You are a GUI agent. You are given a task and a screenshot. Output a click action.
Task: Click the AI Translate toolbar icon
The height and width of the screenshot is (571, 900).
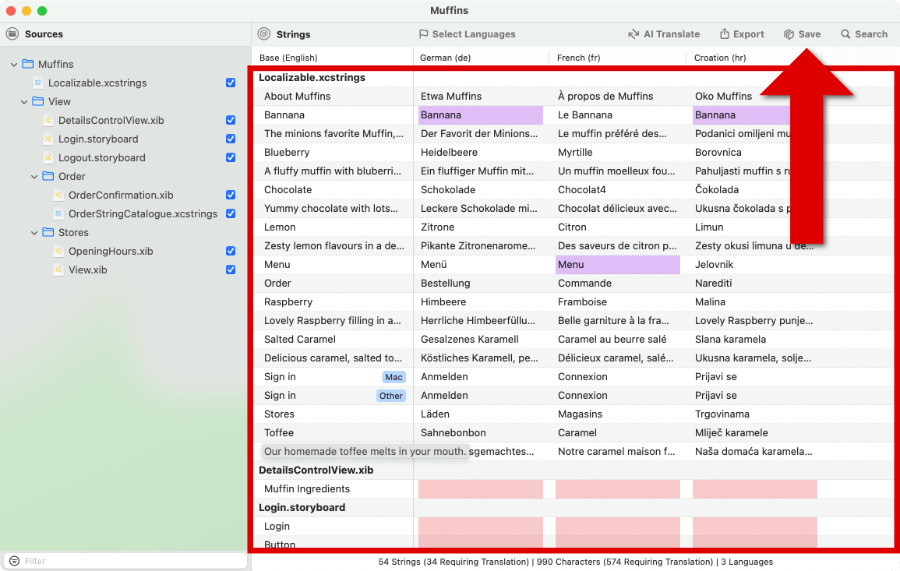click(633, 34)
